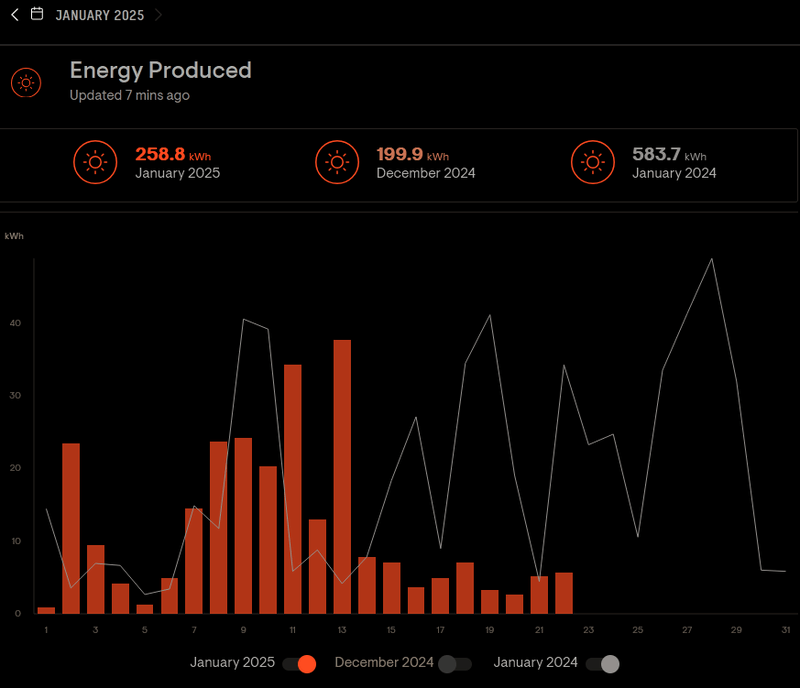Select the 258.8 kWh value

(x=173, y=154)
